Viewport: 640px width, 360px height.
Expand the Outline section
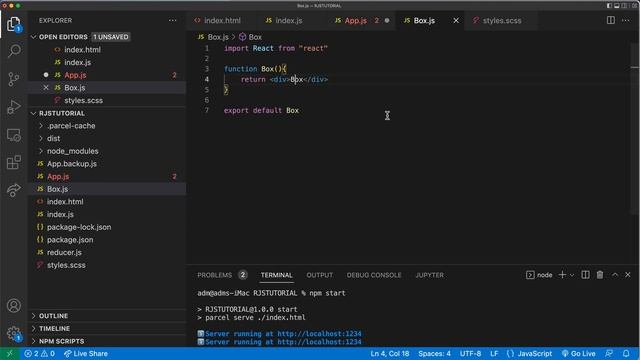click(107, 316)
